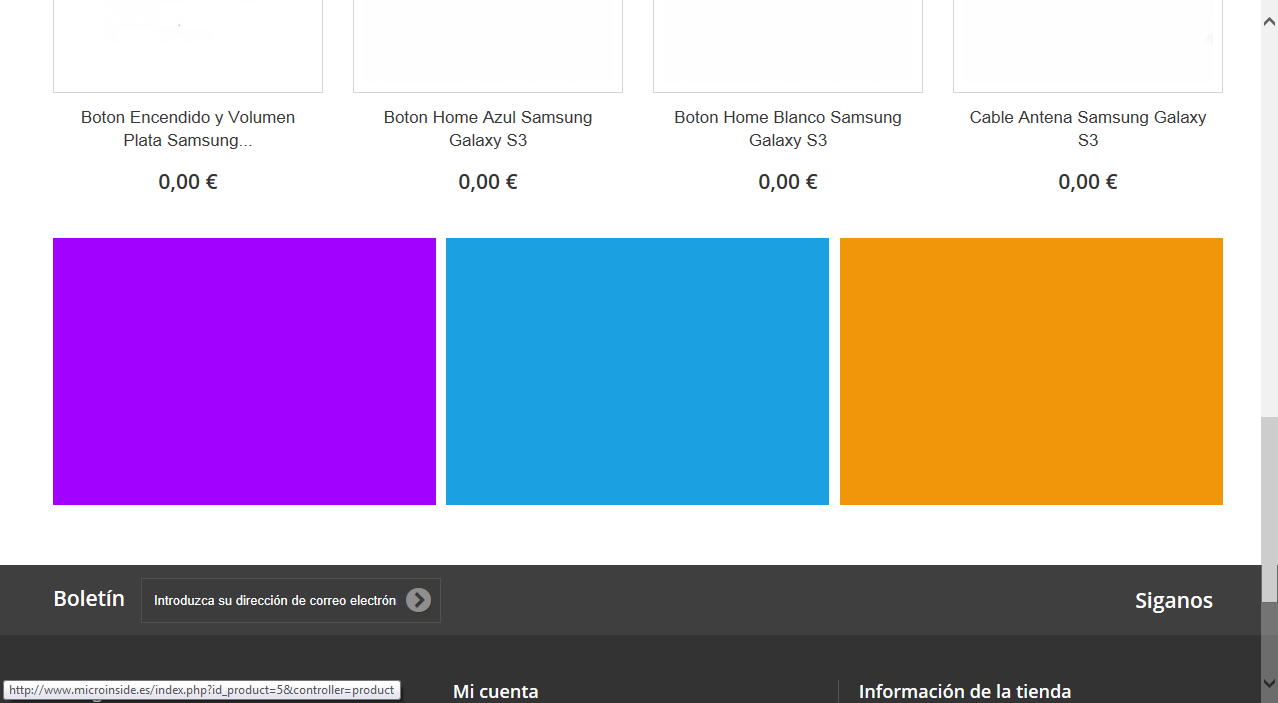Open Cable Antena Samsung Galaxy S3 product

1088,129
